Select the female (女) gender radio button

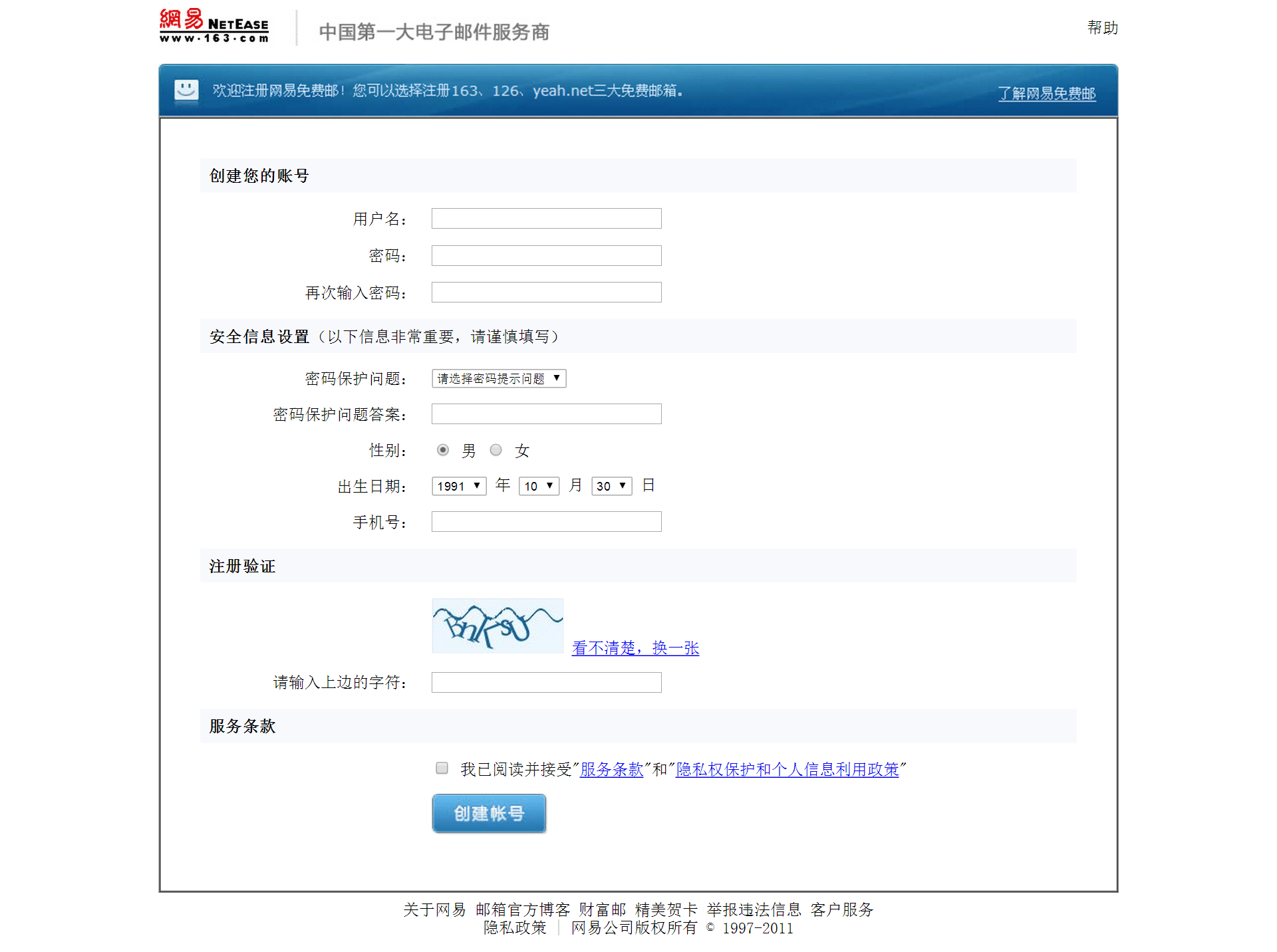click(x=496, y=450)
